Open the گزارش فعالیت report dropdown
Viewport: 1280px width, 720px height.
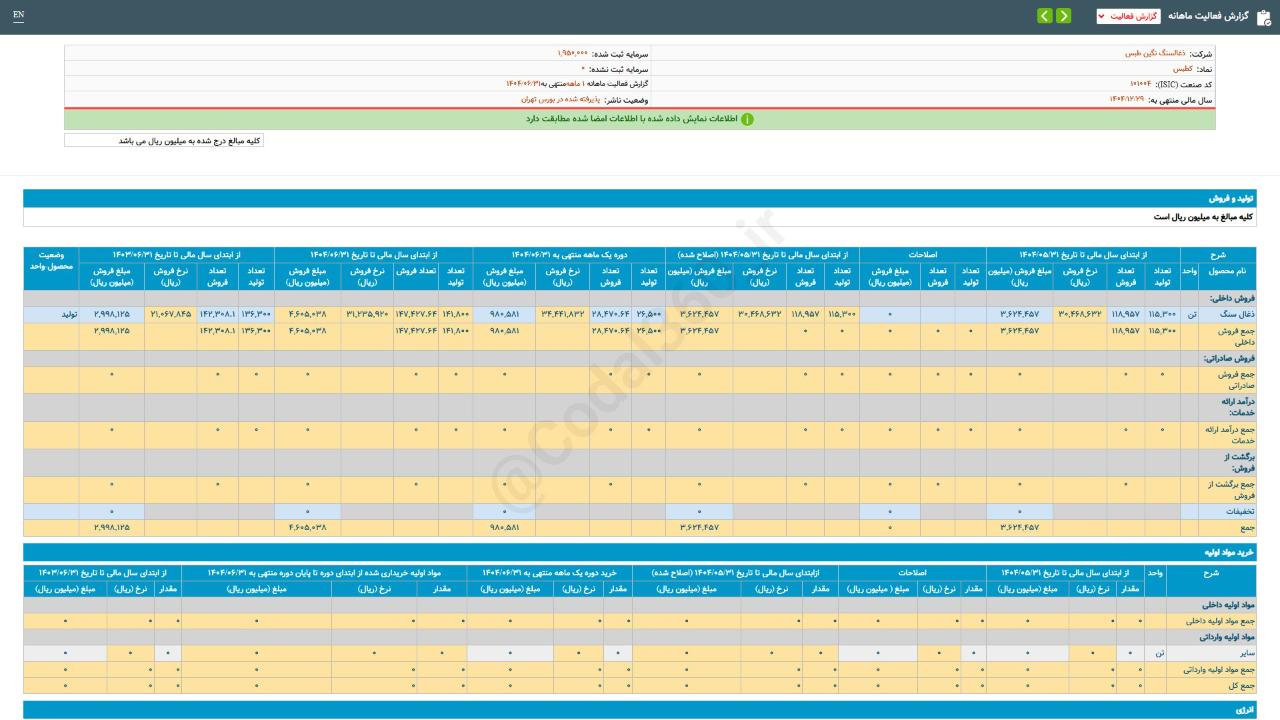1127,16
